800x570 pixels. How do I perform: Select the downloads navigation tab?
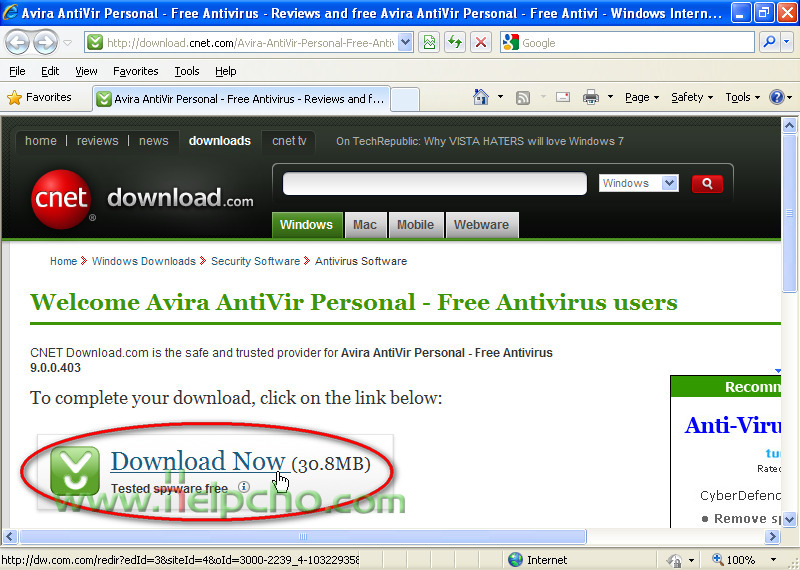(219, 141)
